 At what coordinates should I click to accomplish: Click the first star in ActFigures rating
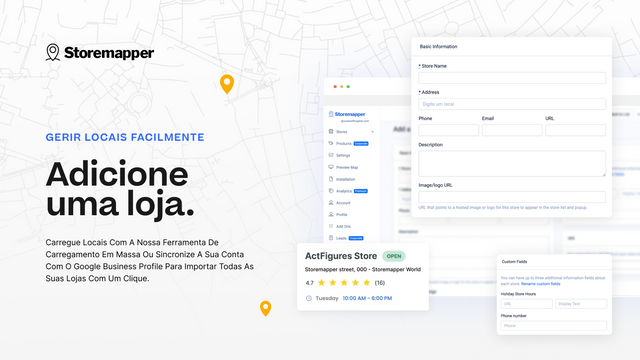click(322, 282)
